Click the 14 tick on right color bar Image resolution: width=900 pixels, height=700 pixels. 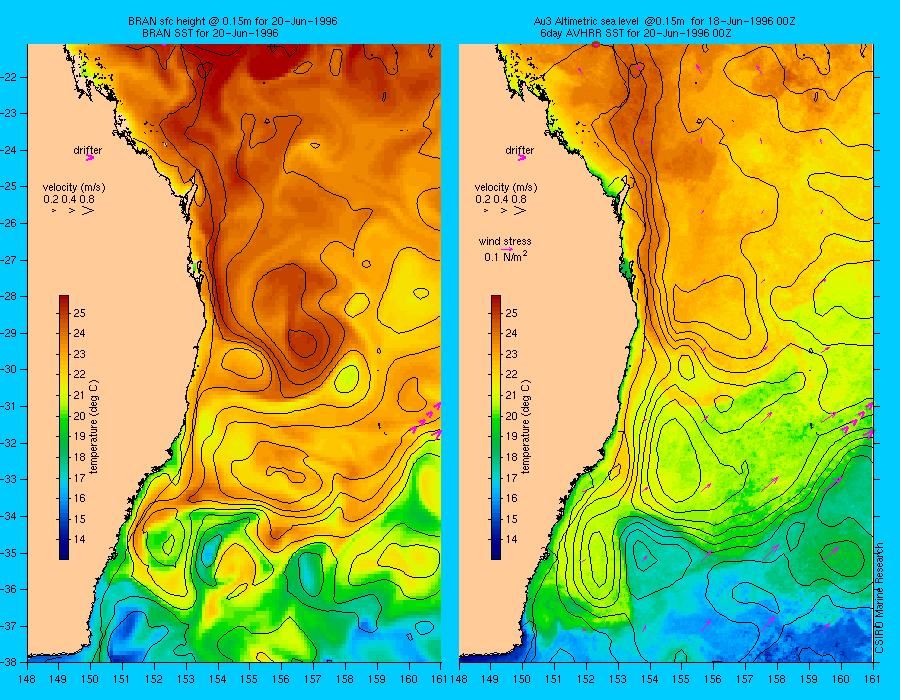tap(511, 539)
